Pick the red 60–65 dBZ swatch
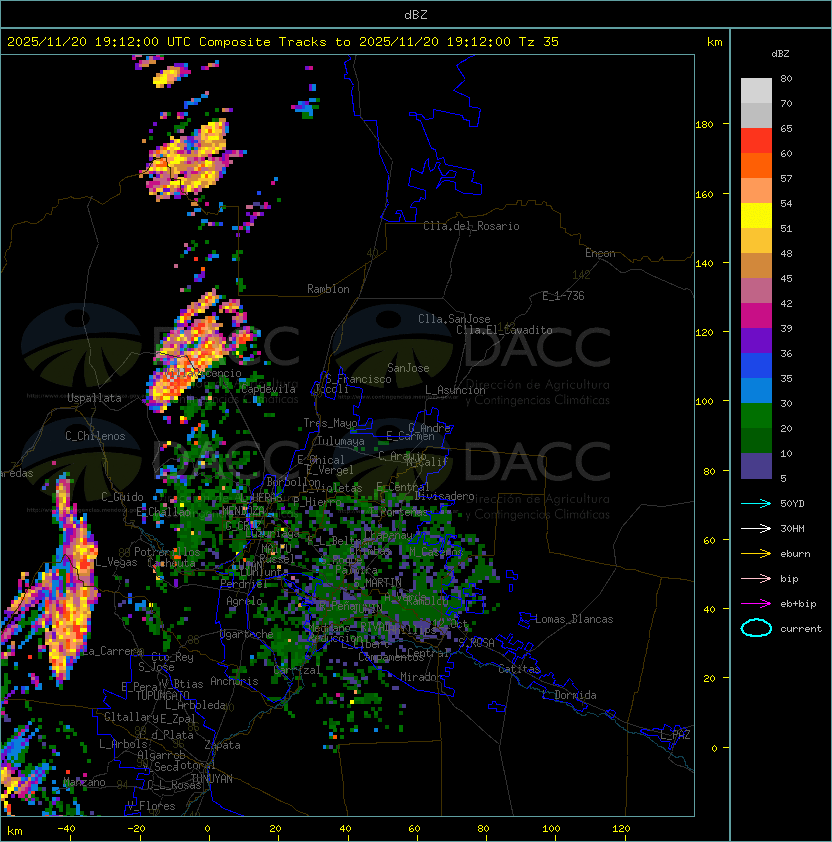 [x=756, y=141]
